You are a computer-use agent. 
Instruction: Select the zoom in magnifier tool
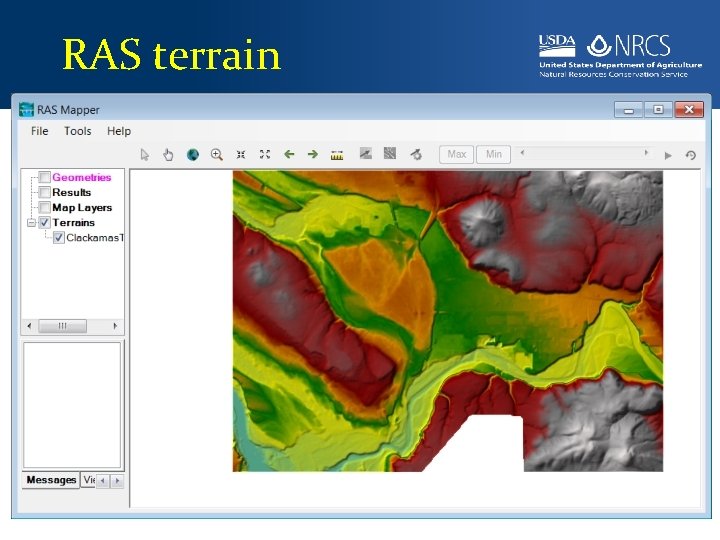(x=217, y=155)
